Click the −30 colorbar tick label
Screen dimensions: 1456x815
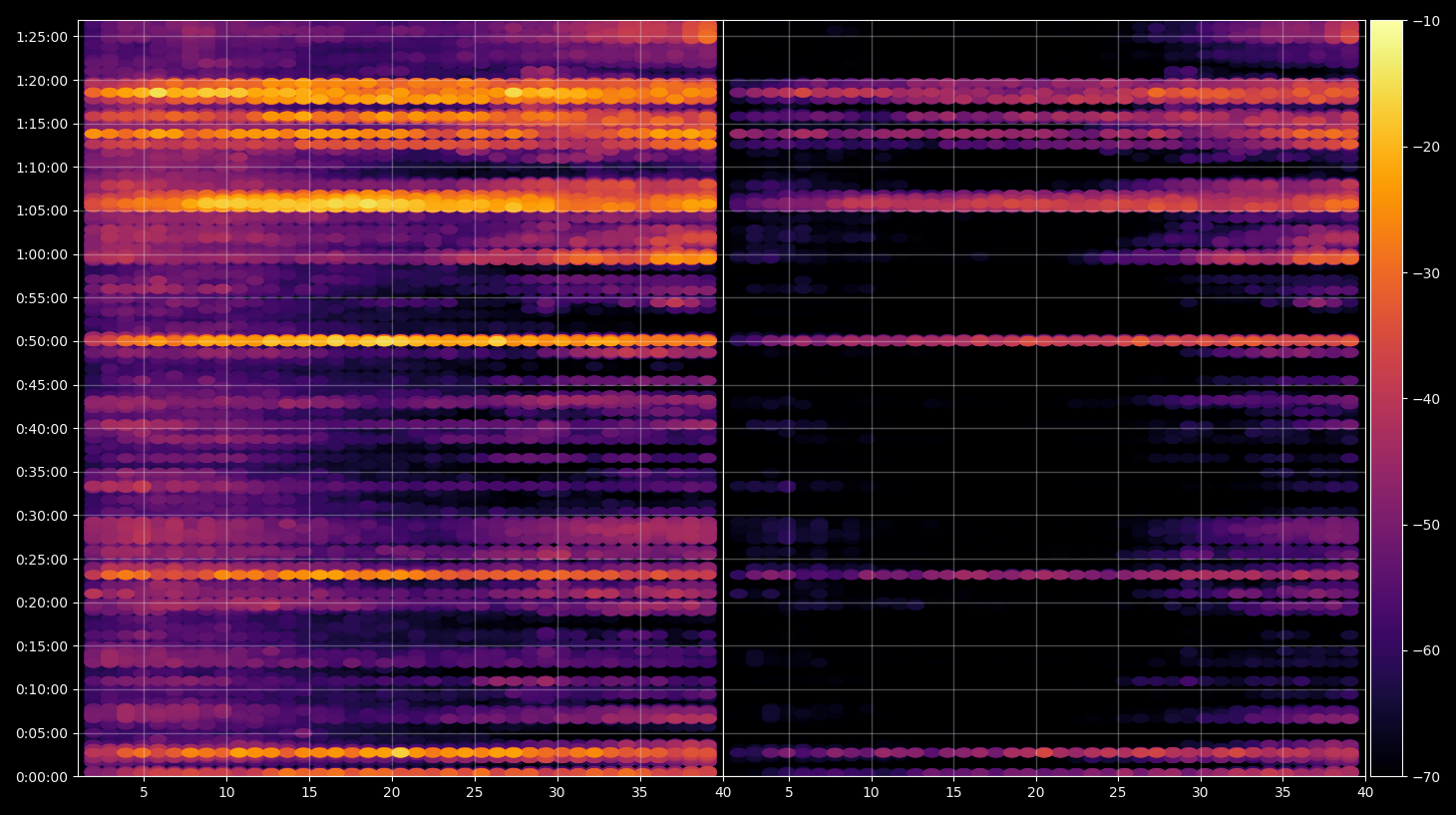click(1426, 273)
